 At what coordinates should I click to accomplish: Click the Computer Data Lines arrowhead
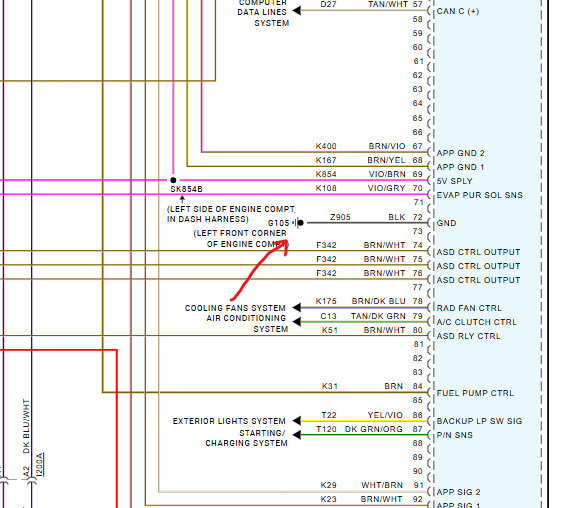point(297,10)
